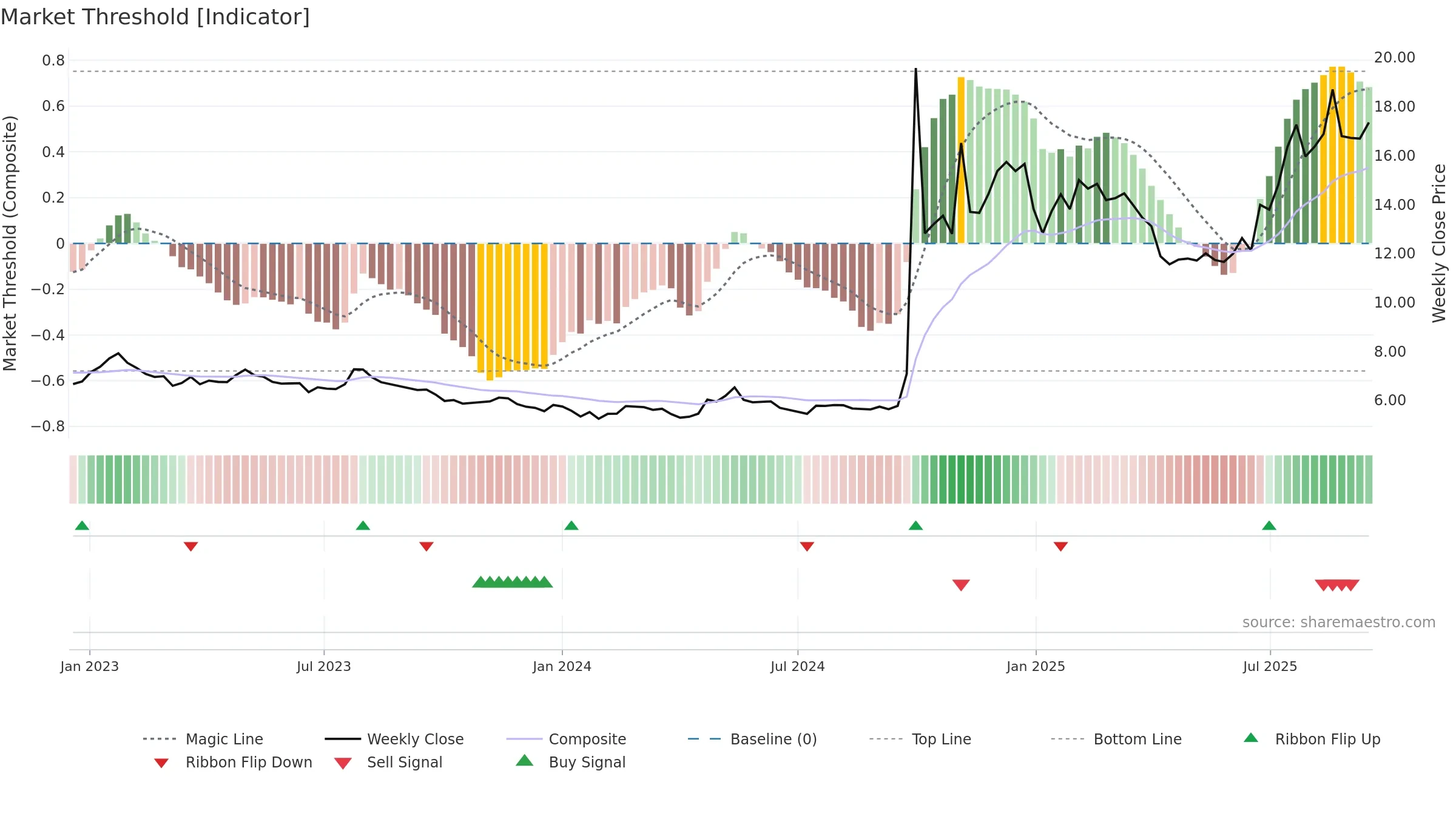Toggle the Composite legend entry
This screenshot has width=1456, height=819.
[x=566, y=739]
